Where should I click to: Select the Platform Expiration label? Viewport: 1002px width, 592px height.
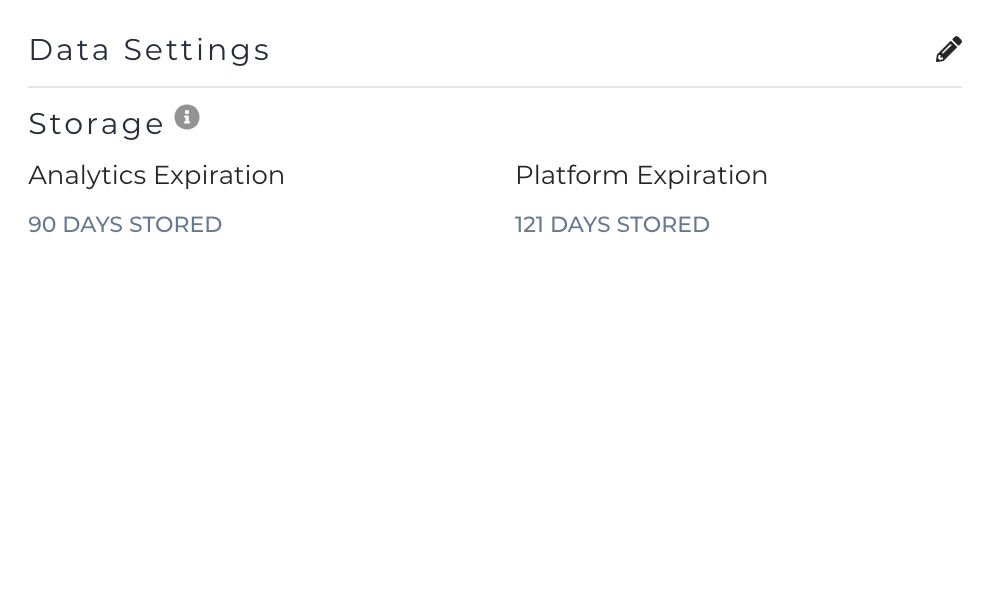642,175
